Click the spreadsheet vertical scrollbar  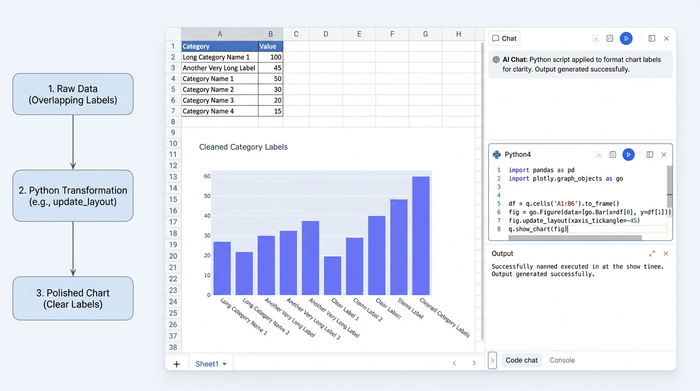(x=482, y=192)
